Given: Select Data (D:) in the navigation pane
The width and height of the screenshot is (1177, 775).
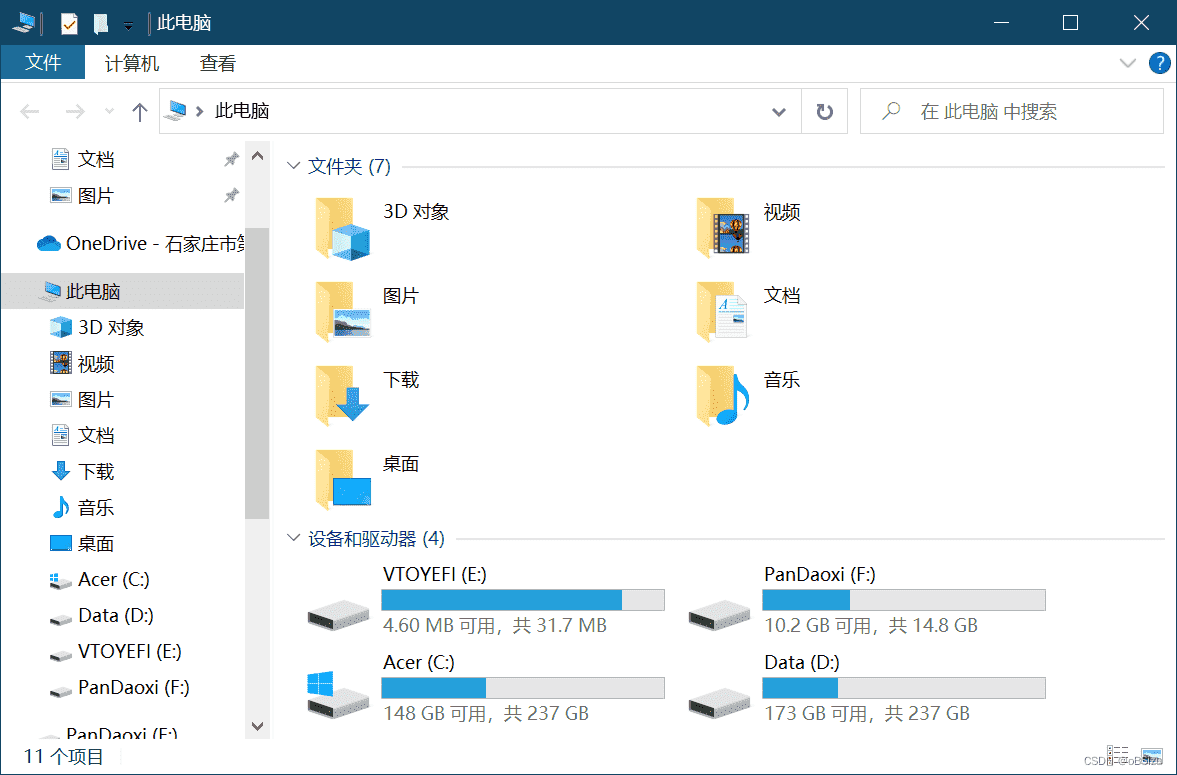Looking at the screenshot, I should [115, 615].
